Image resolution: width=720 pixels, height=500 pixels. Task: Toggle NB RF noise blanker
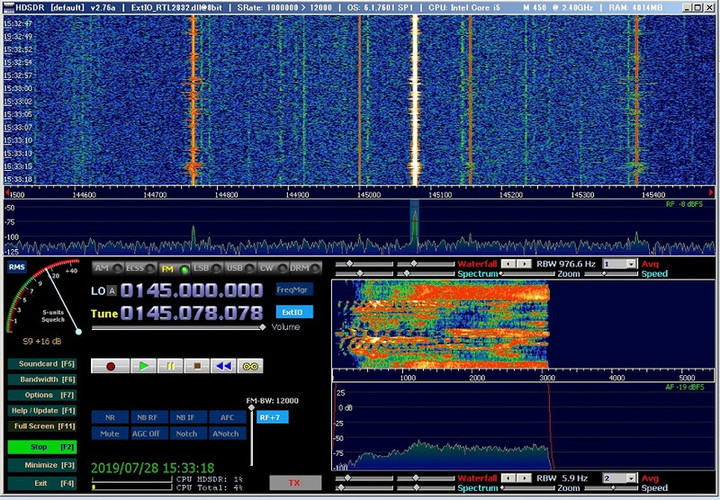click(149, 417)
